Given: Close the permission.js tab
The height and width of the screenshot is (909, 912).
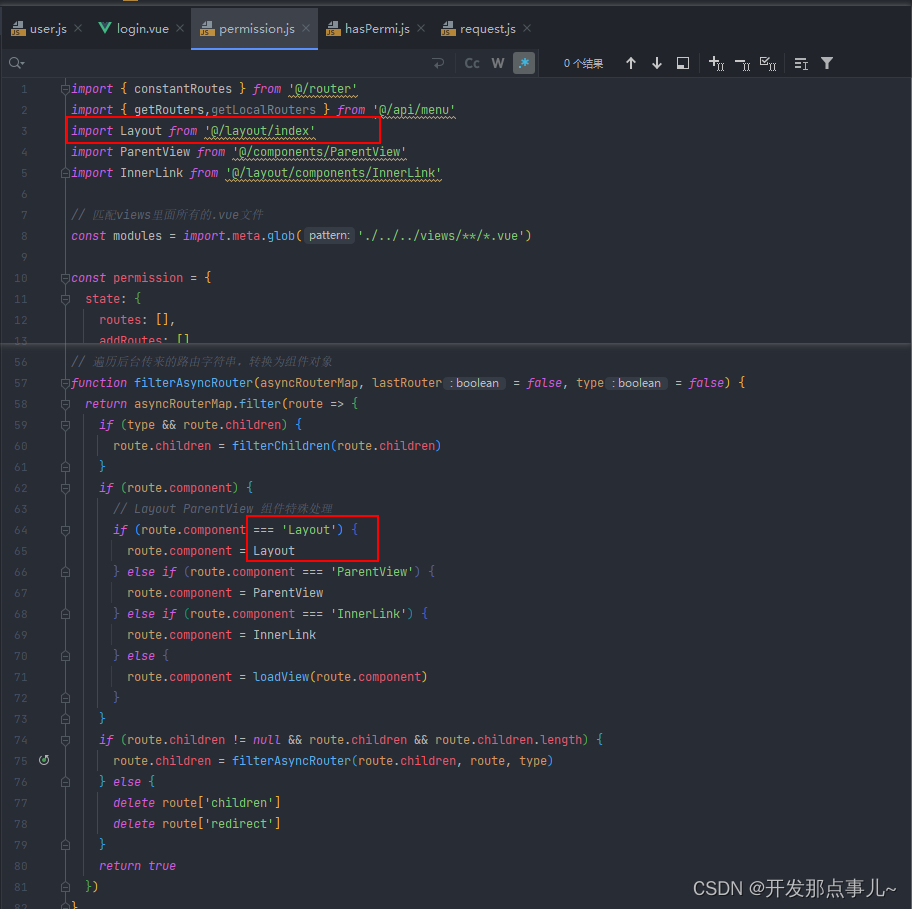Looking at the screenshot, I should (x=305, y=28).
